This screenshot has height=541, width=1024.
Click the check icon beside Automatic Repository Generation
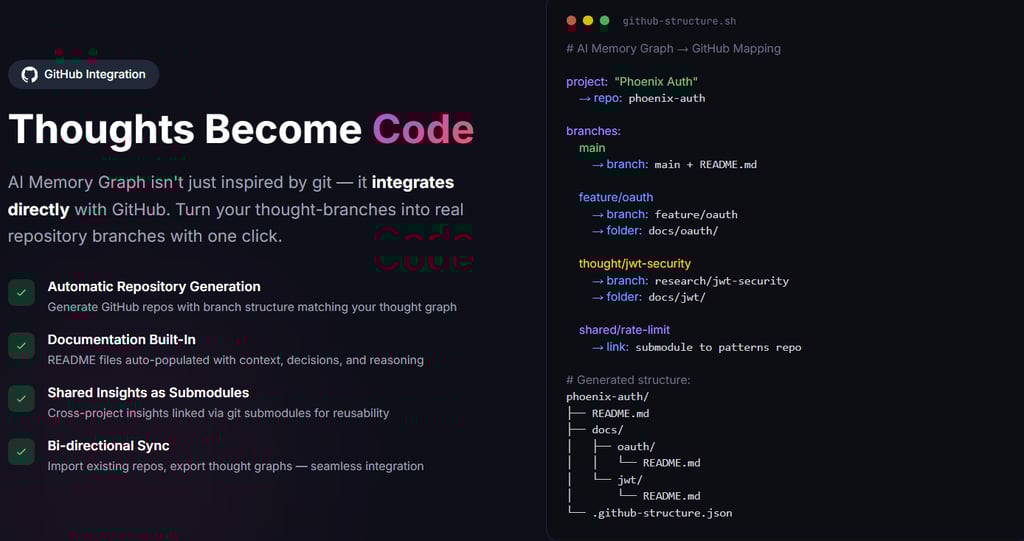point(22,293)
